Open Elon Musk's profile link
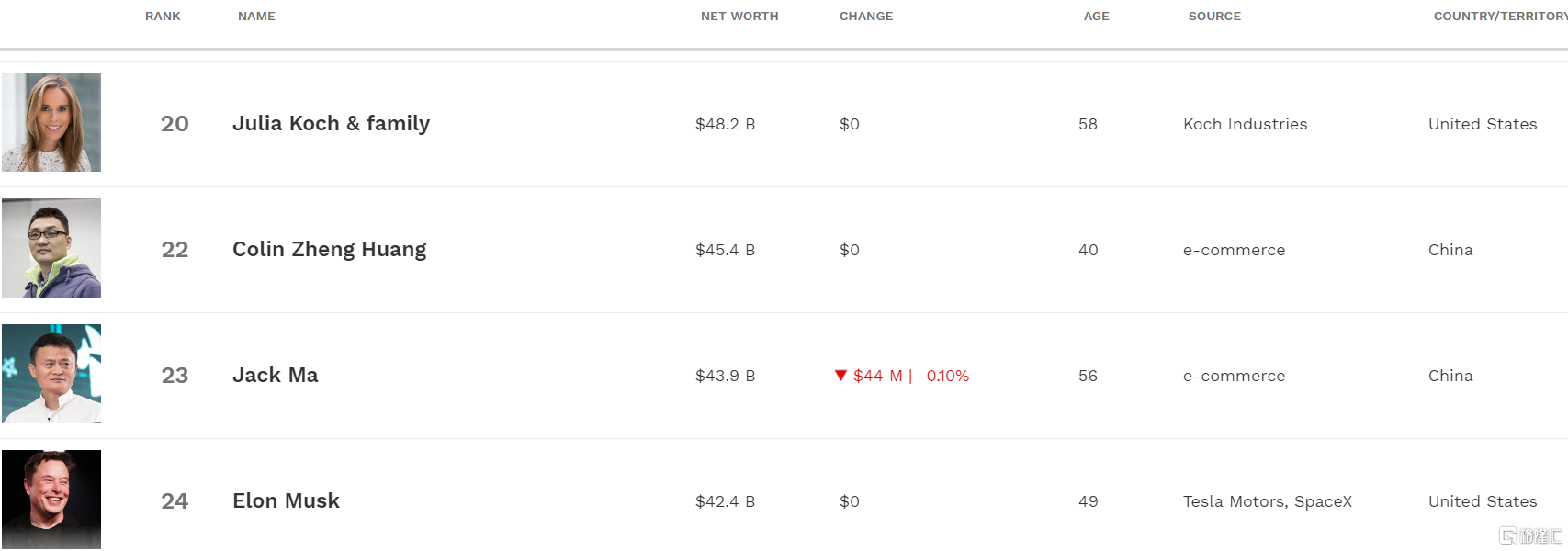 point(286,501)
